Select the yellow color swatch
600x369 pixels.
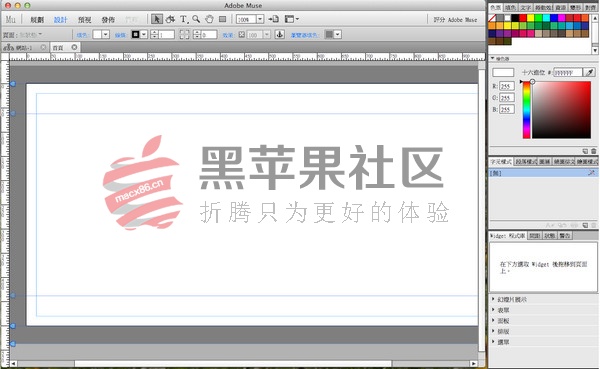coord(530,18)
